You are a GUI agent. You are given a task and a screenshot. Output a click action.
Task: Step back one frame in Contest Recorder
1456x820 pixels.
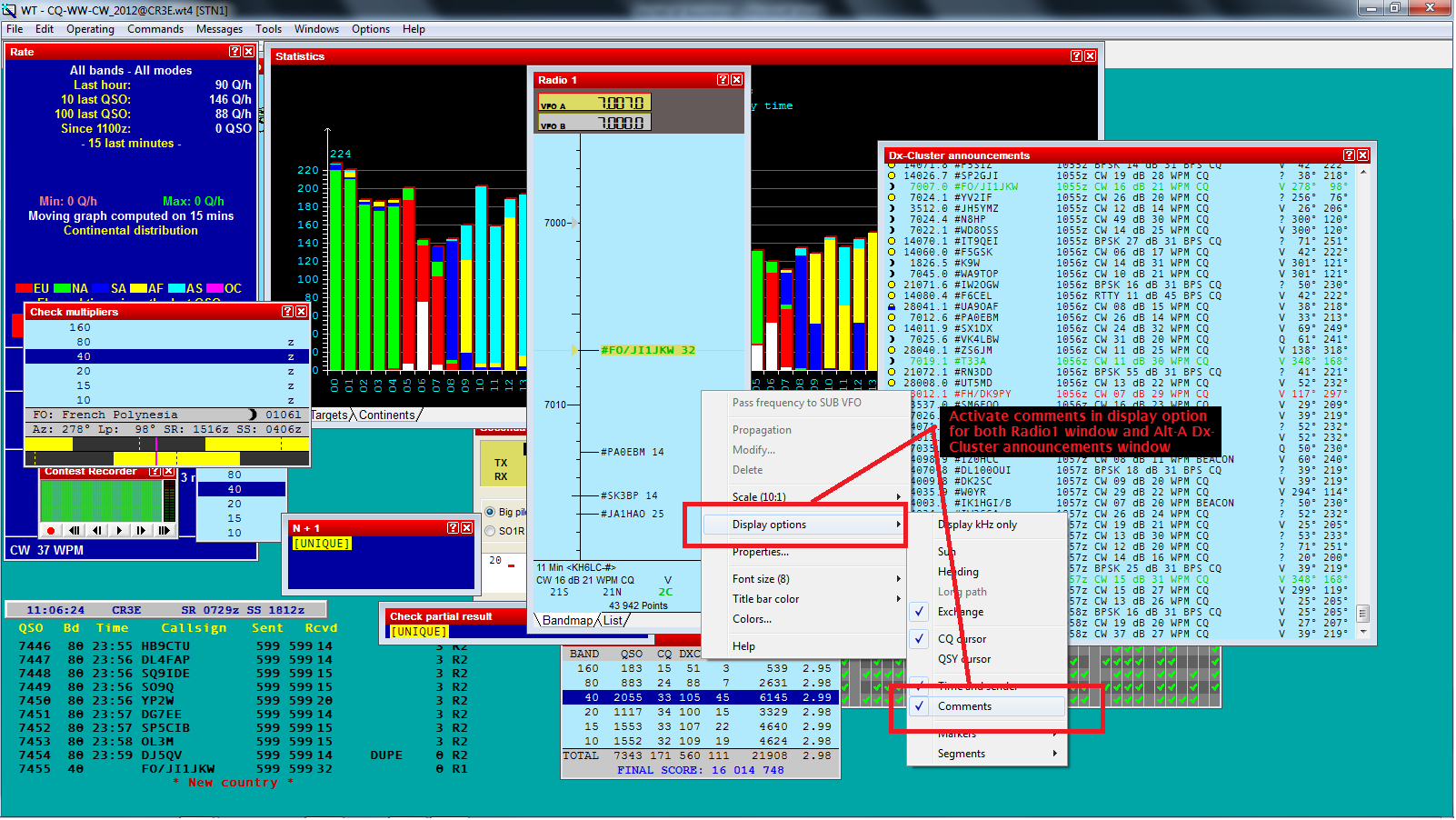[97, 530]
